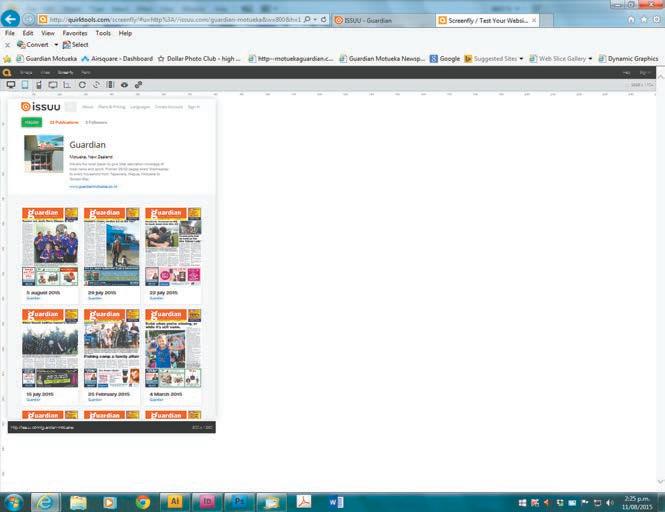Click the Quirktools logo icon
The height and width of the screenshot is (512, 665).
(6, 73)
